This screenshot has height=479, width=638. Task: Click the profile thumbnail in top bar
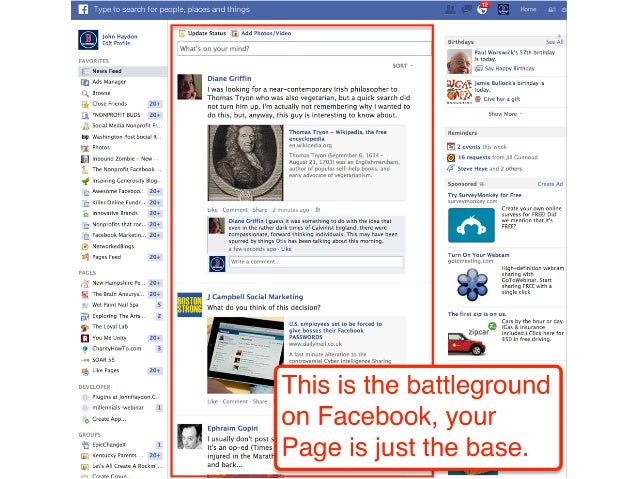(503, 9)
